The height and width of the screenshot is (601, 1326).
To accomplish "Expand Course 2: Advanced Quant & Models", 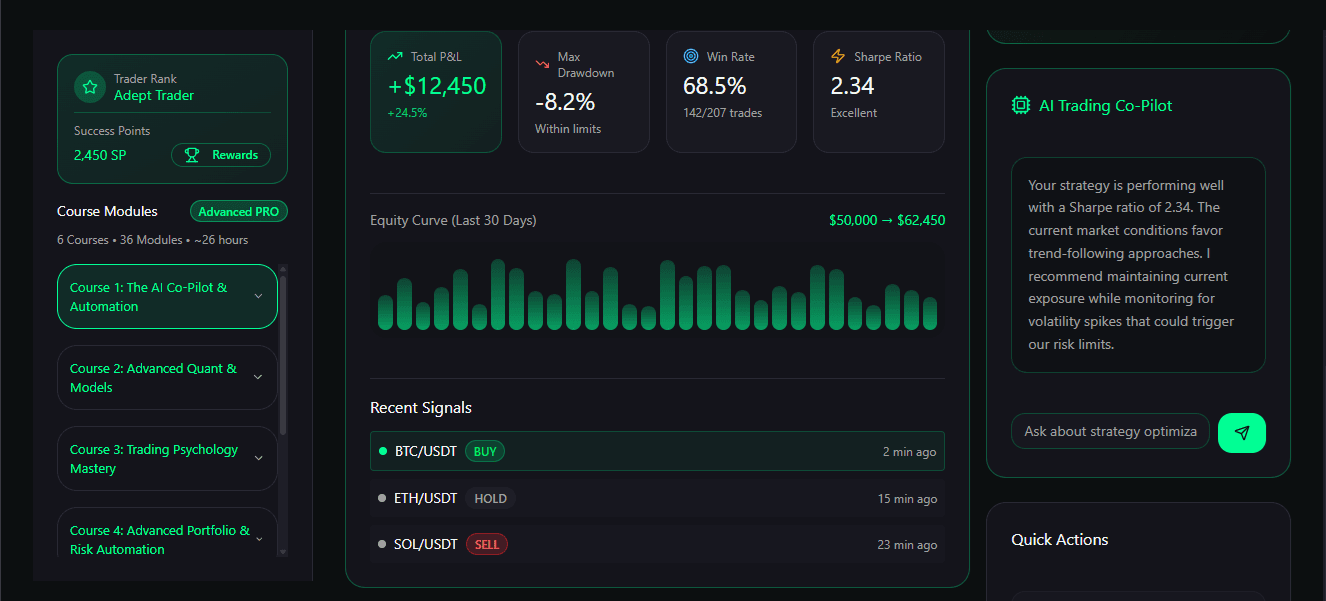I will 167,378.
